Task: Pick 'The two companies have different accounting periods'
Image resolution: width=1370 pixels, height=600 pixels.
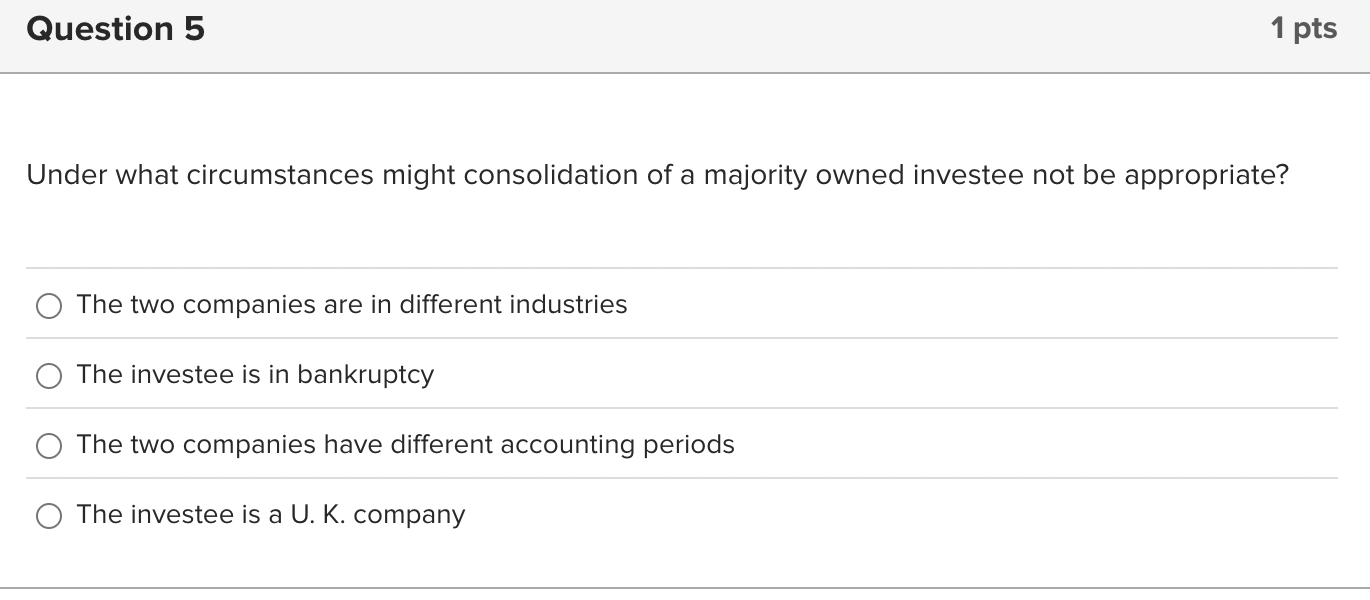Action: (48, 446)
